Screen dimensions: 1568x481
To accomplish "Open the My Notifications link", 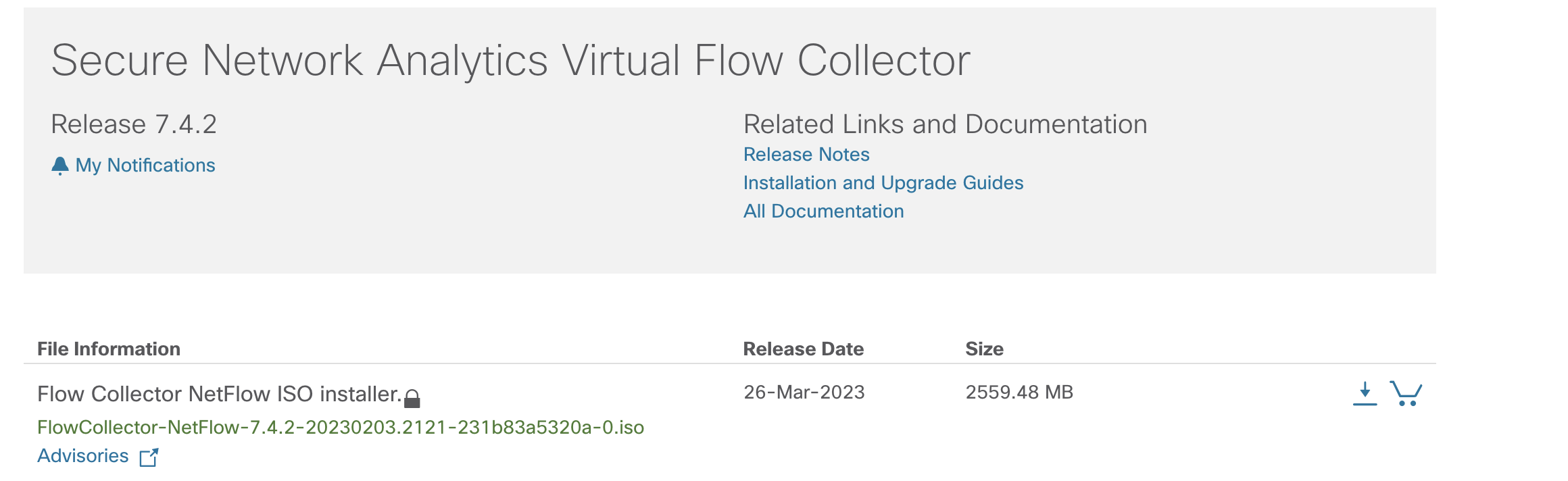I will (145, 166).
